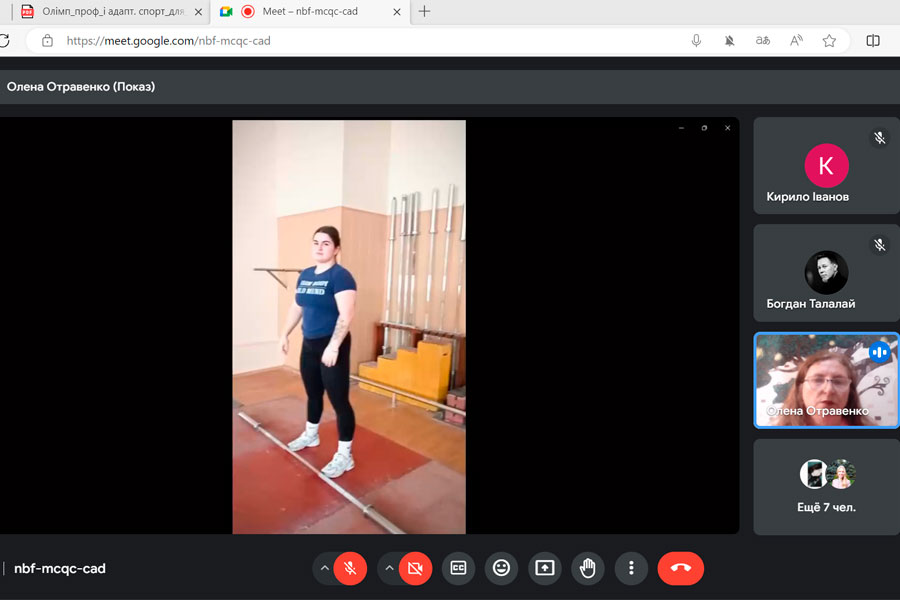
Task: Click the K avatar of Кирило Іванов
Action: tap(827, 166)
